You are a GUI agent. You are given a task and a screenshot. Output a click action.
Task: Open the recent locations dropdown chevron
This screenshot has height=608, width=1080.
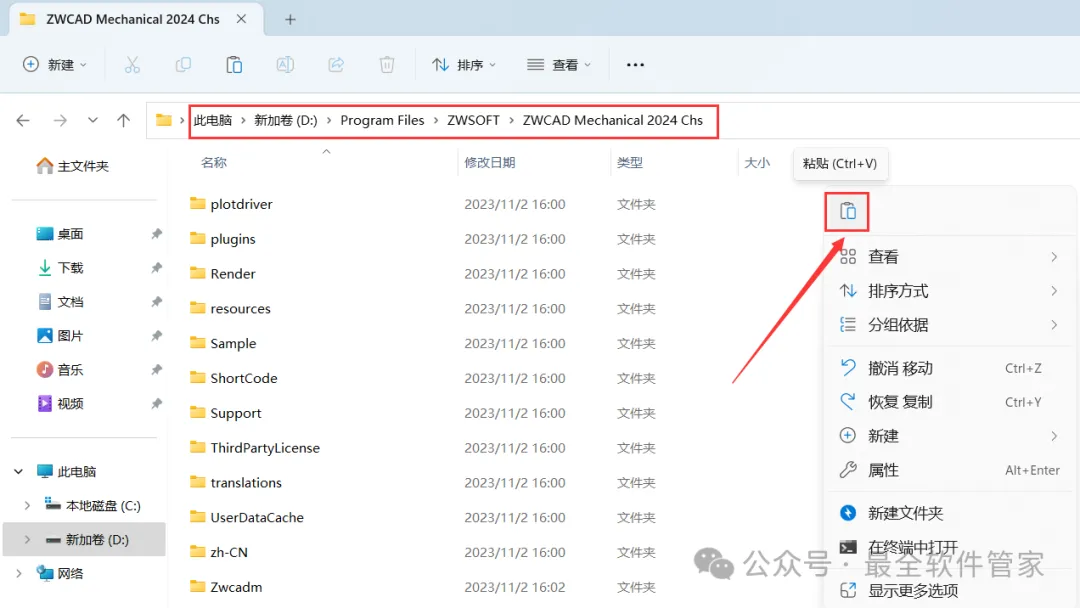[92, 120]
